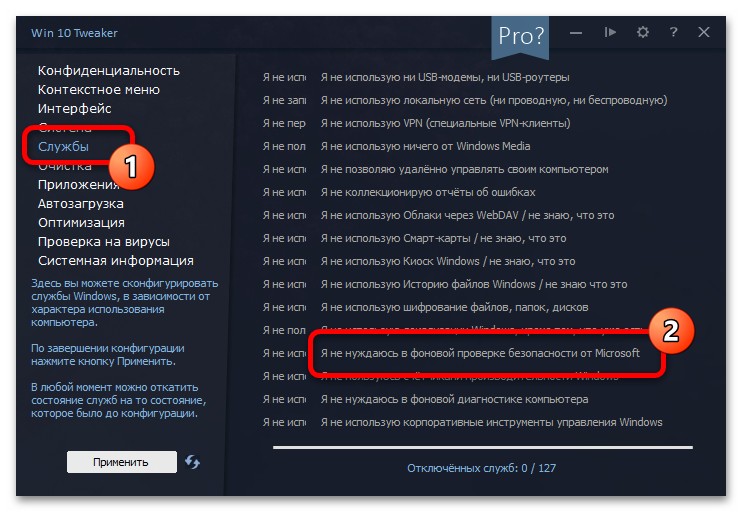
Task: Open settings via the gear icon
Action: [643, 32]
